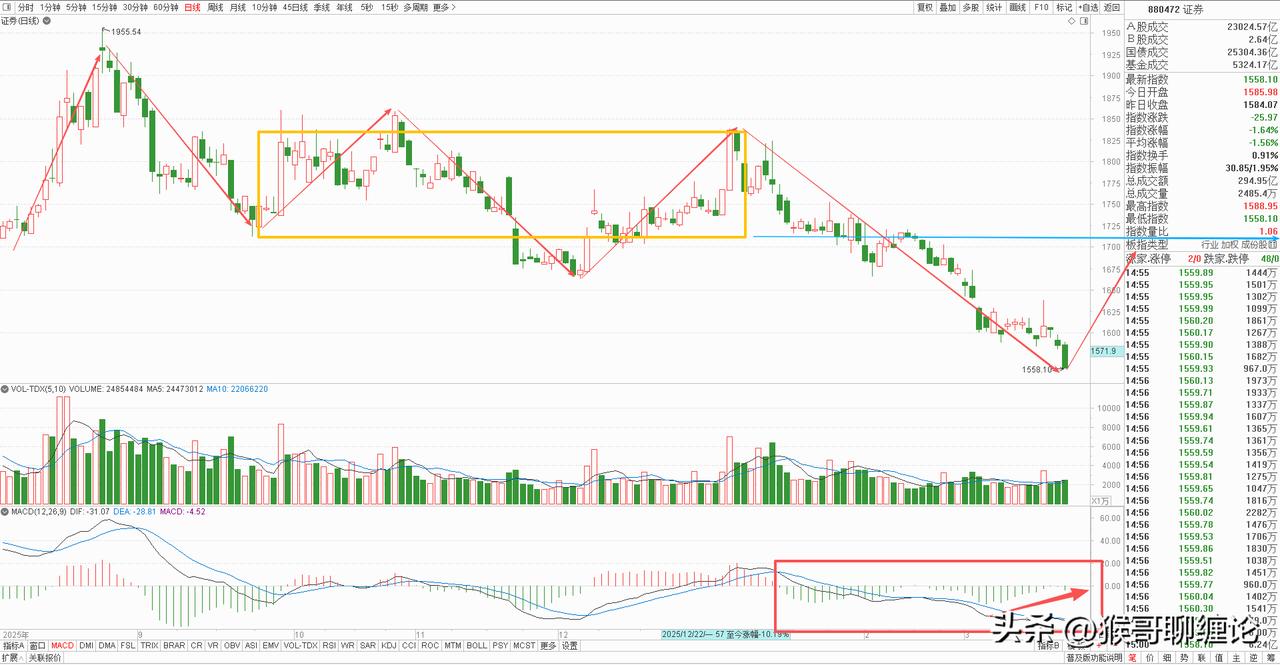This screenshot has height=665, width=1280.
Task: Select the 周线 weekly period
Action: pyautogui.click(x=215, y=7)
